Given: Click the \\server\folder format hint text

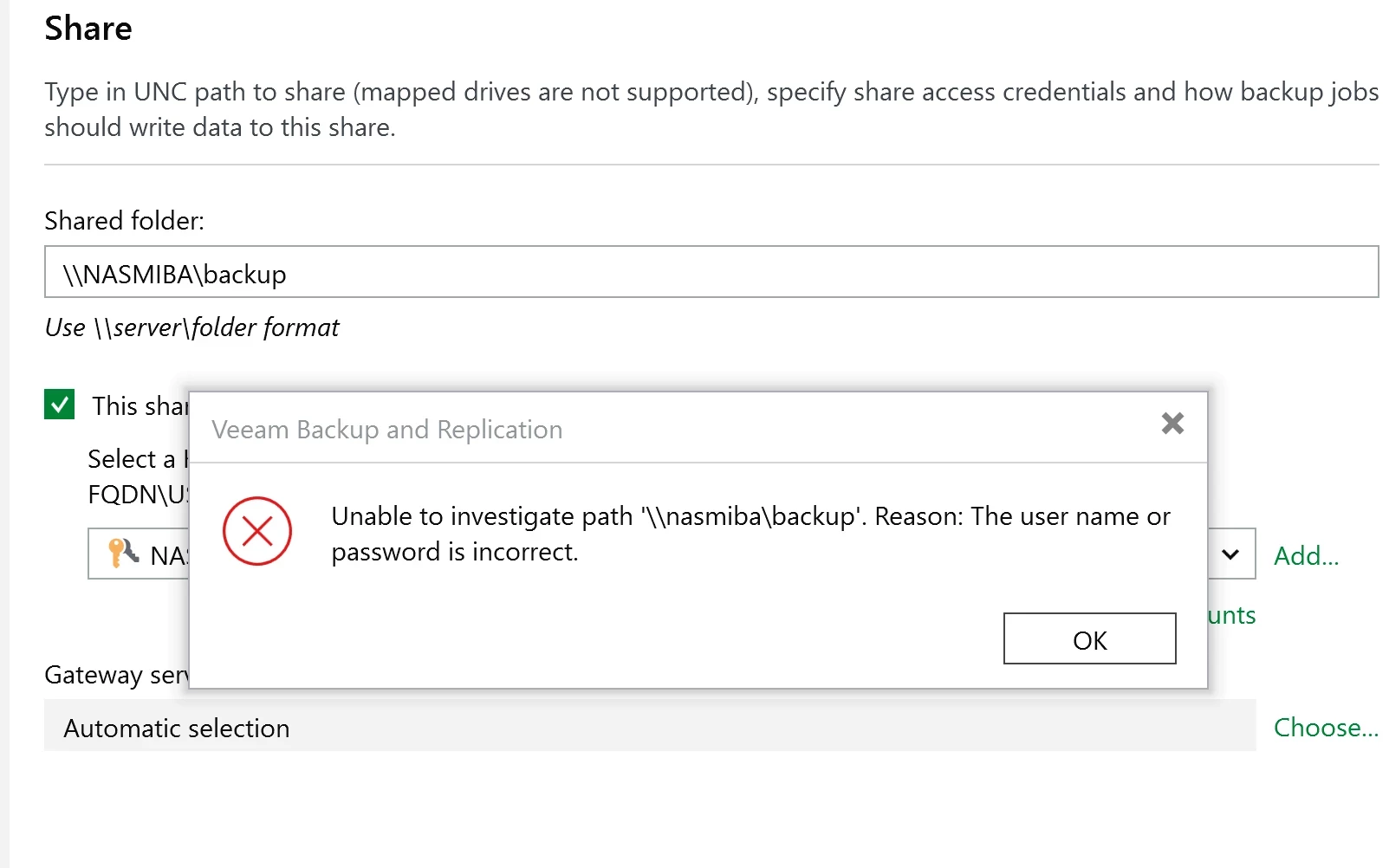Looking at the screenshot, I should pyautogui.click(x=191, y=327).
